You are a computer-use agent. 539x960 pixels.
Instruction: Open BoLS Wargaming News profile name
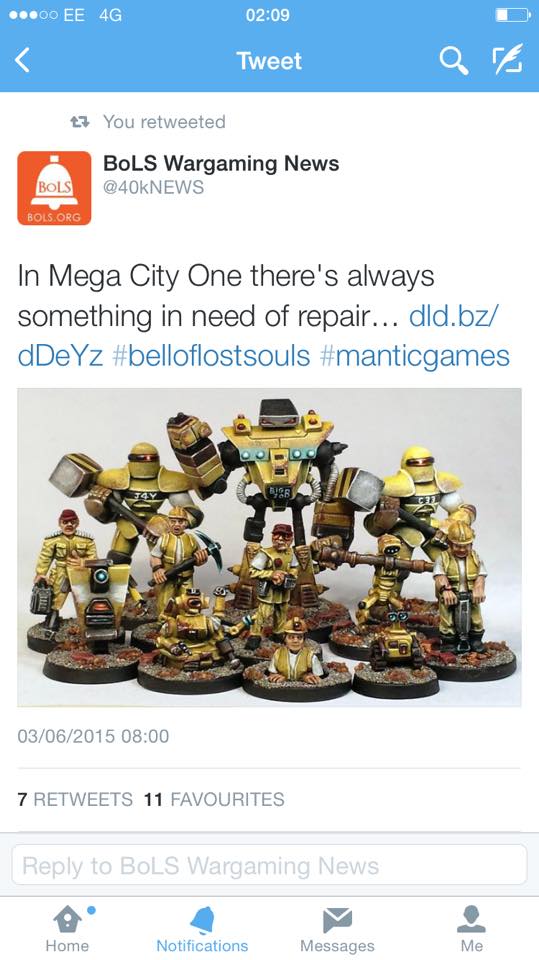(x=221, y=163)
